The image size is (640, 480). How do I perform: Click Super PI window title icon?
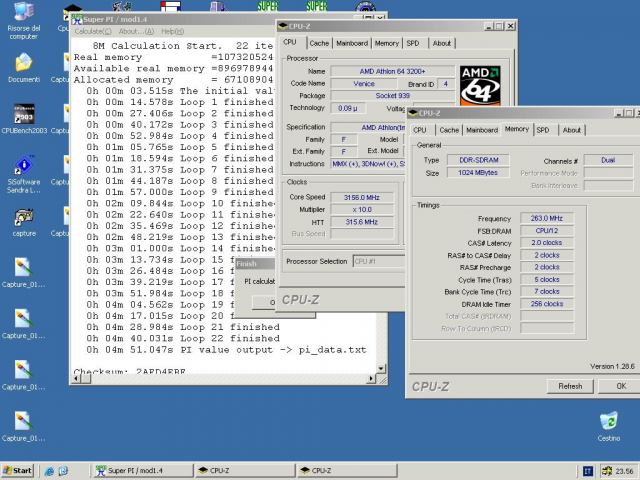point(77,20)
